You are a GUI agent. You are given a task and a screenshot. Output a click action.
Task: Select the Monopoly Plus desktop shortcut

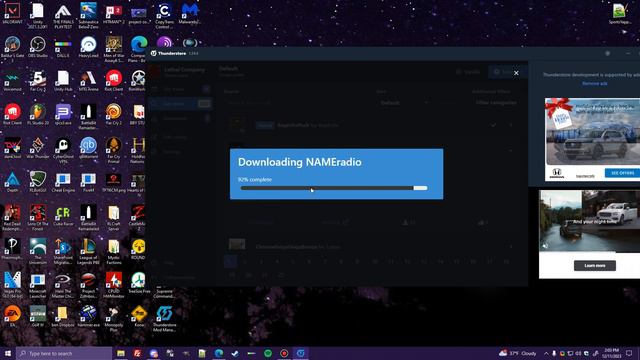(113, 319)
